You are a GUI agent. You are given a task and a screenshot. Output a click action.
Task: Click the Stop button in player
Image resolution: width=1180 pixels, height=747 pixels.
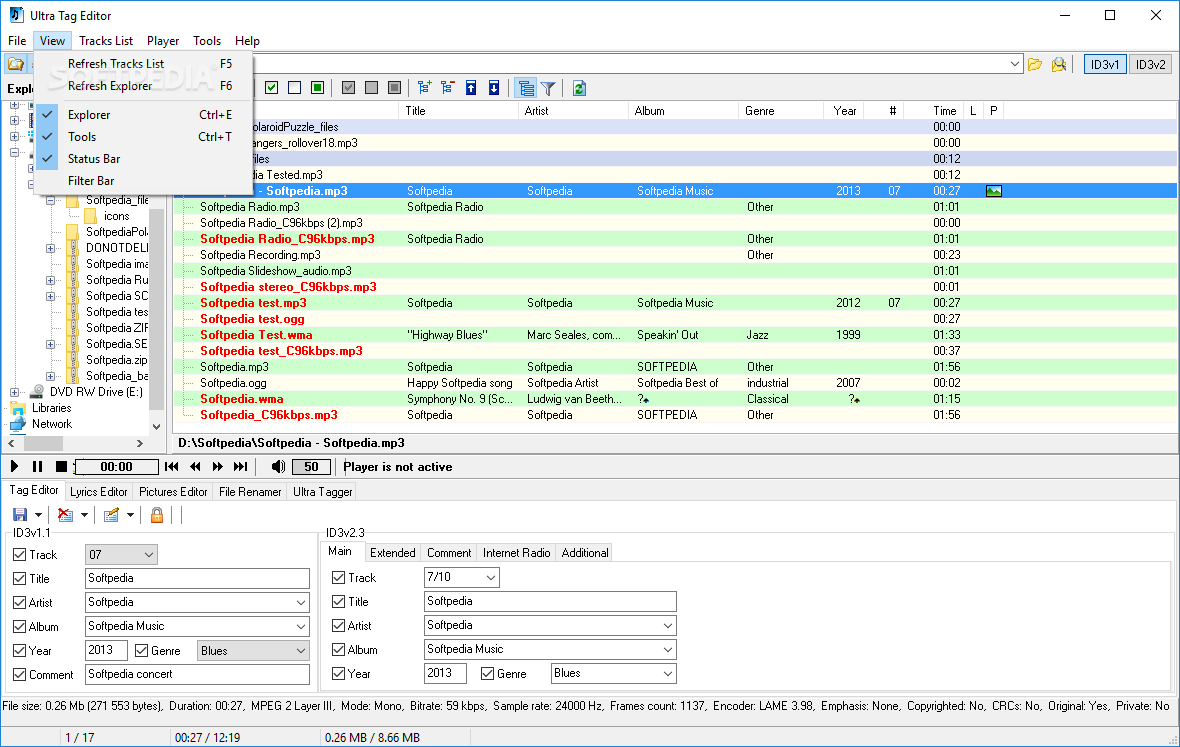tap(62, 466)
